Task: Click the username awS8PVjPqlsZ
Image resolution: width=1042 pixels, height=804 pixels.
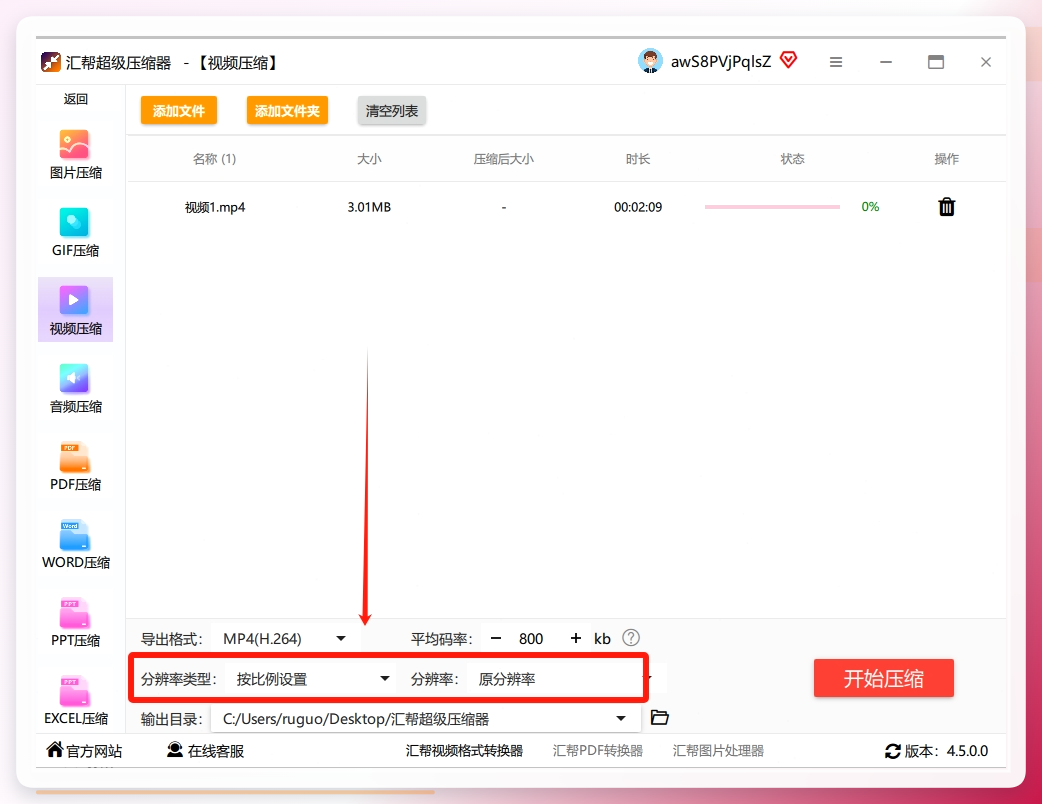Action: point(720,62)
